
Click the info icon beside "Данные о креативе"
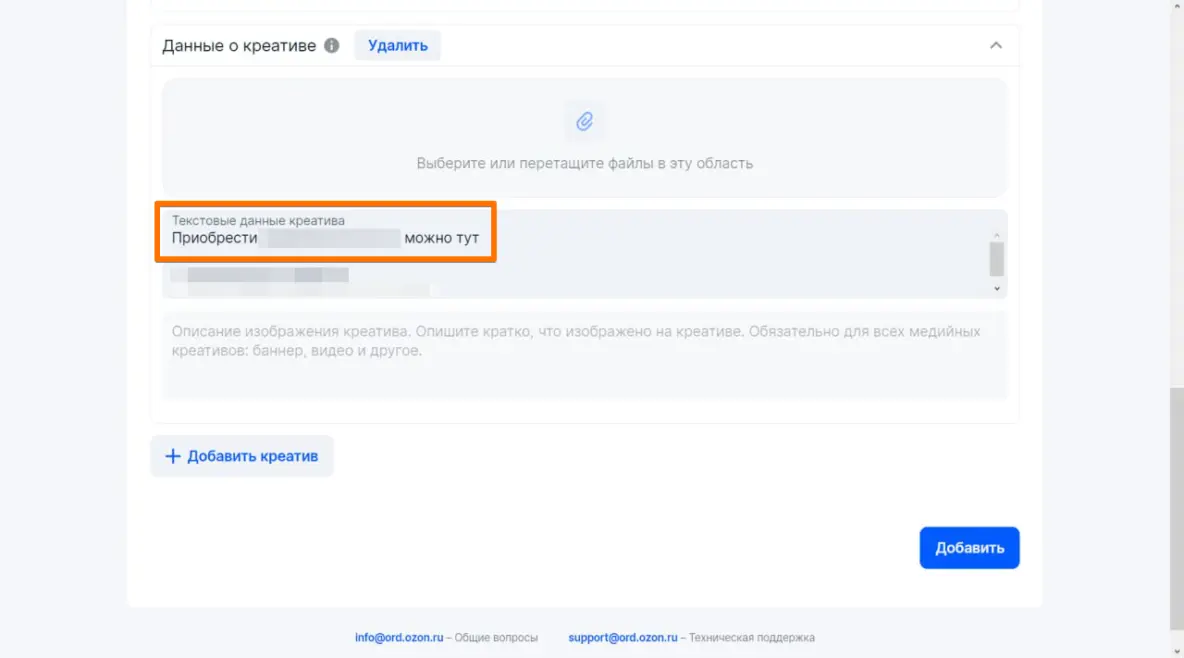click(x=332, y=46)
